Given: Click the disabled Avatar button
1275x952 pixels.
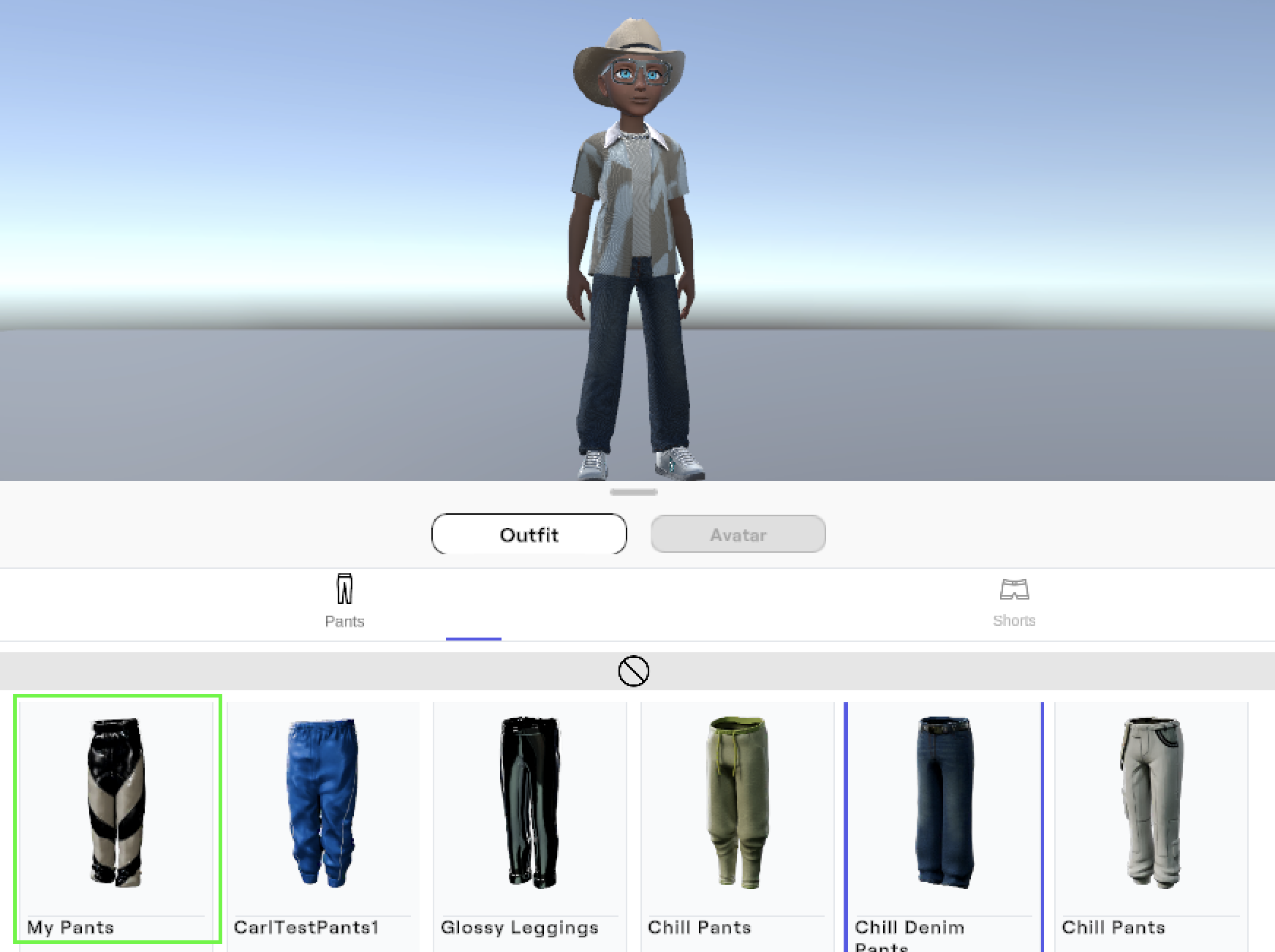Looking at the screenshot, I should click(x=738, y=534).
